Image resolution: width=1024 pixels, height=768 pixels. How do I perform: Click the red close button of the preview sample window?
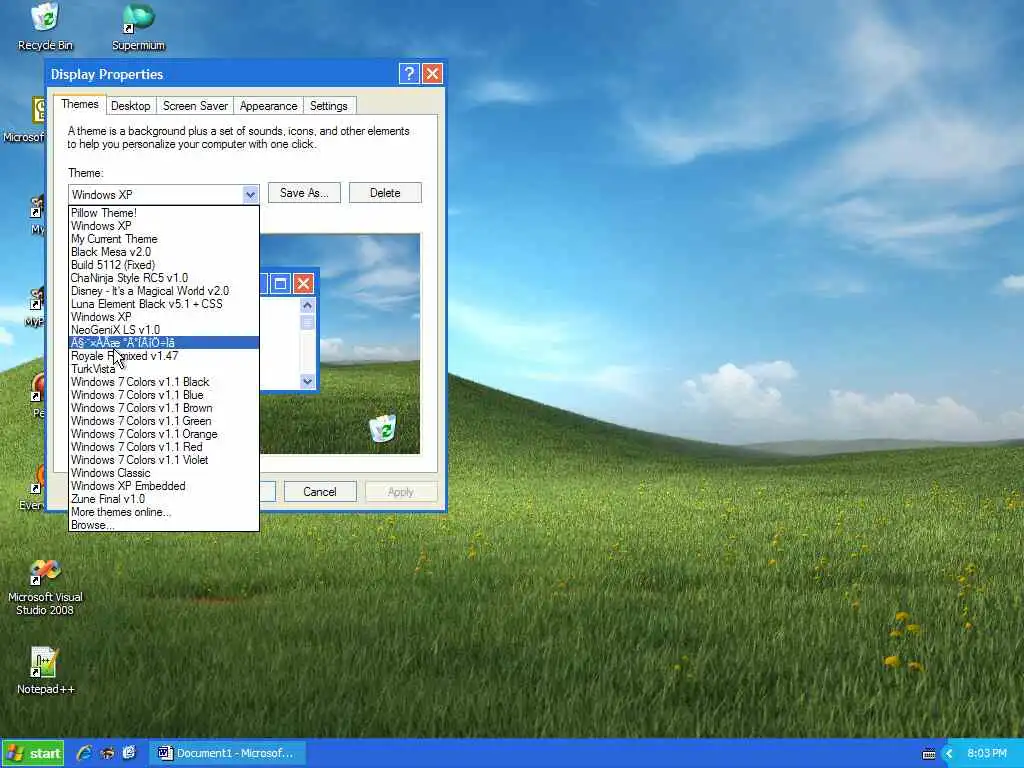pos(303,283)
